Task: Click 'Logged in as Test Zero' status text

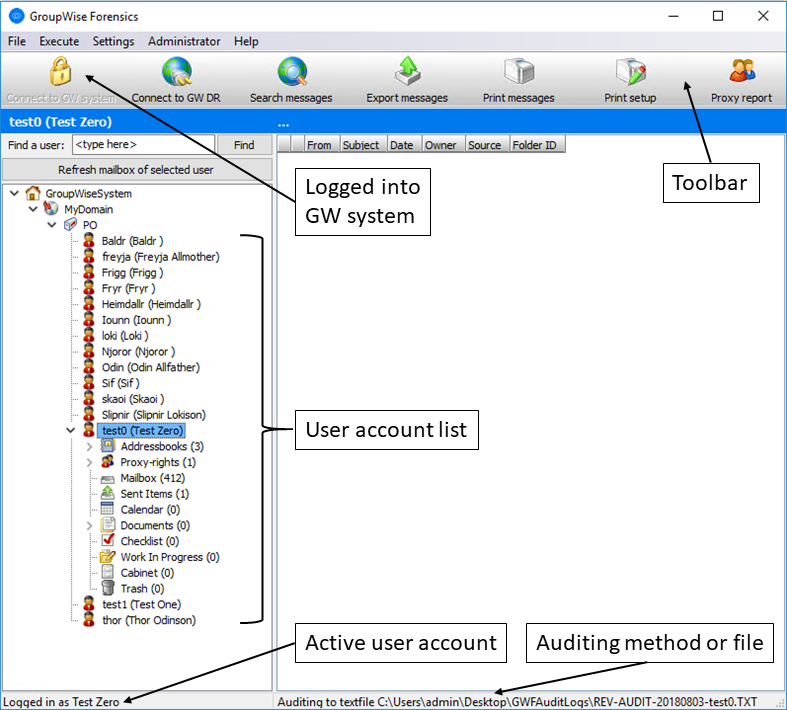Action: pyautogui.click(x=61, y=701)
